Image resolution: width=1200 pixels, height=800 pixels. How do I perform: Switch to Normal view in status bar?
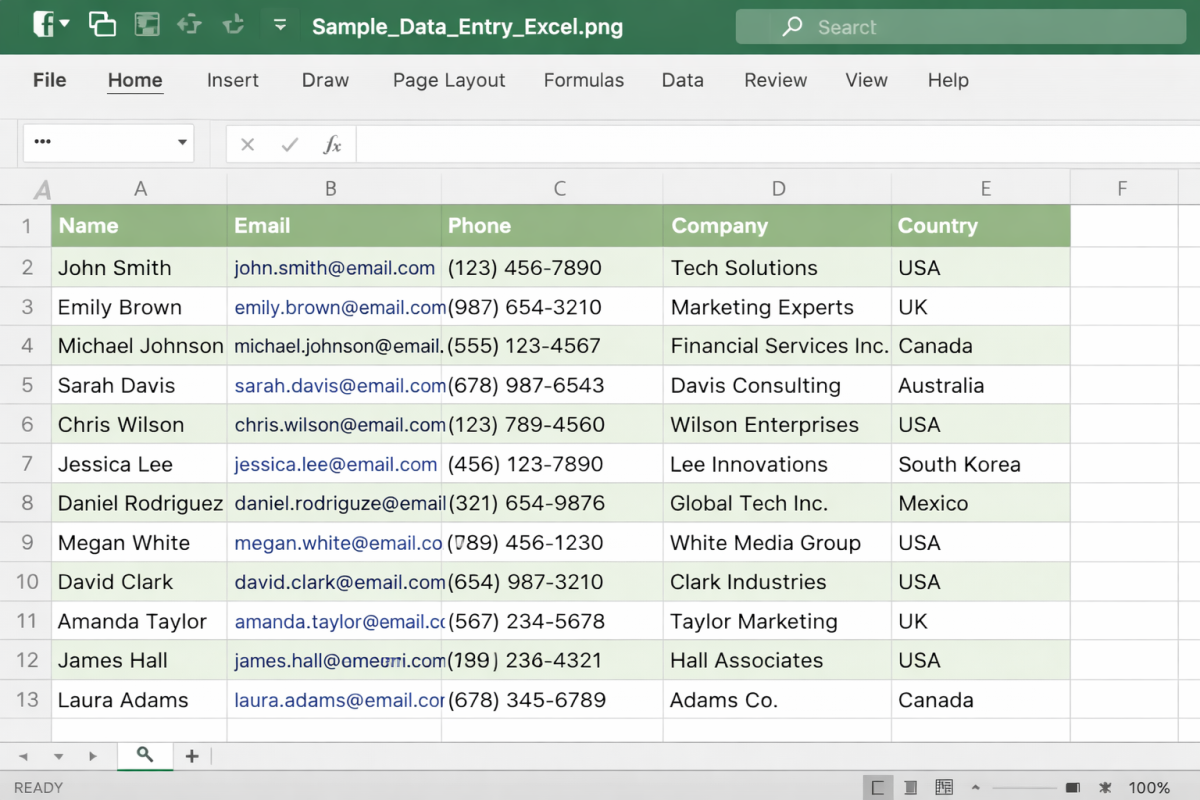point(877,787)
